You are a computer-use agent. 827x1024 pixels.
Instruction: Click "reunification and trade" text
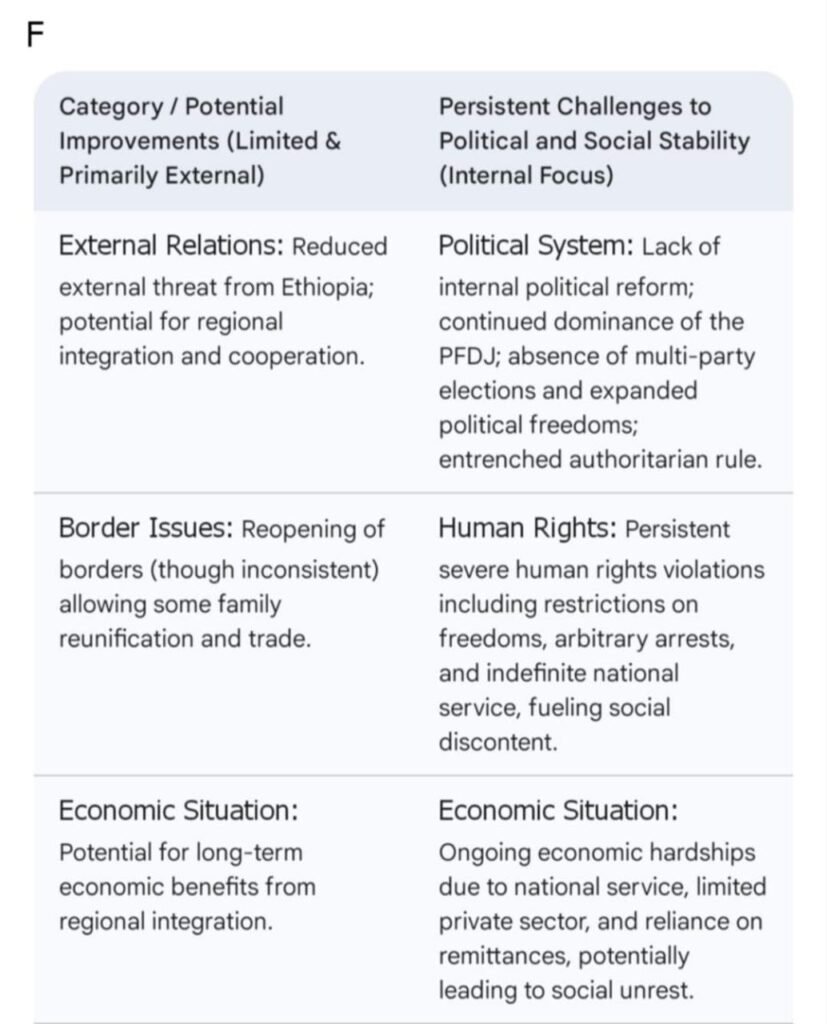(x=185, y=640)
